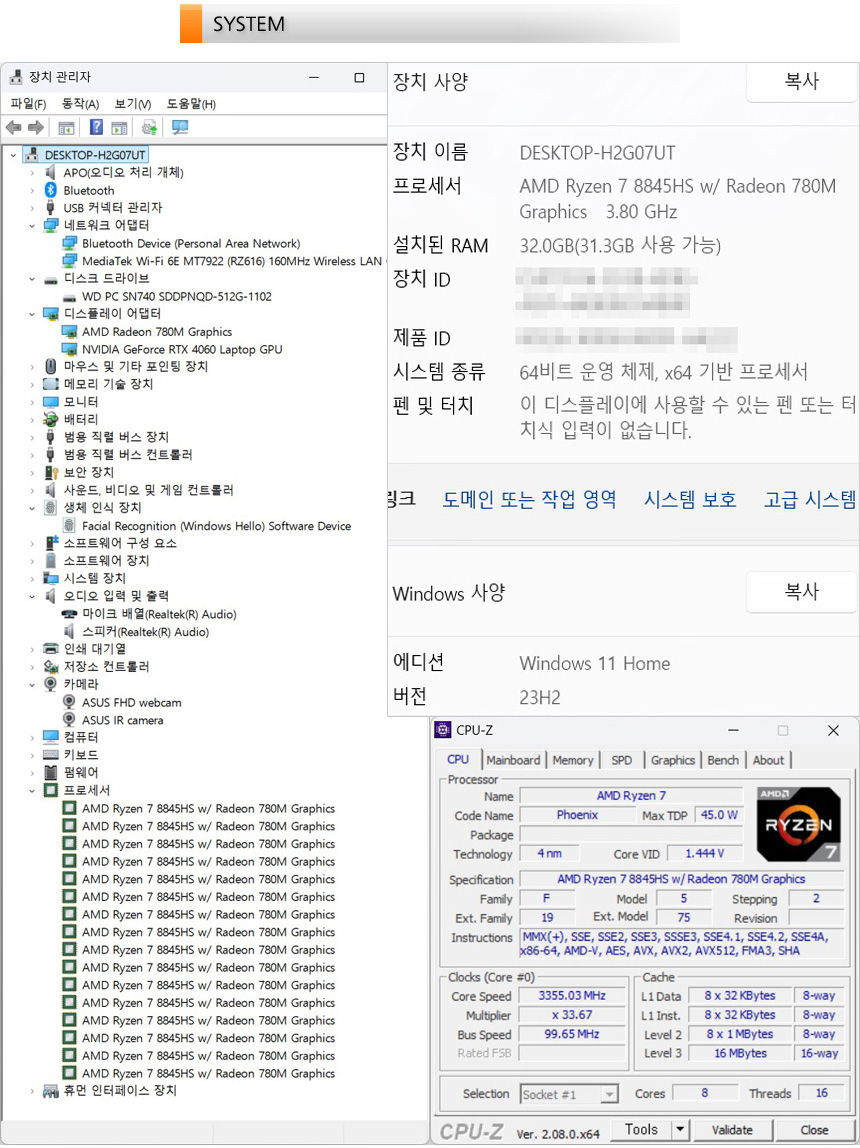The height and width of the screenshot is (1148, 860).
Task: Click 복사 button beside 장치 사양
Action: point(801,83)
